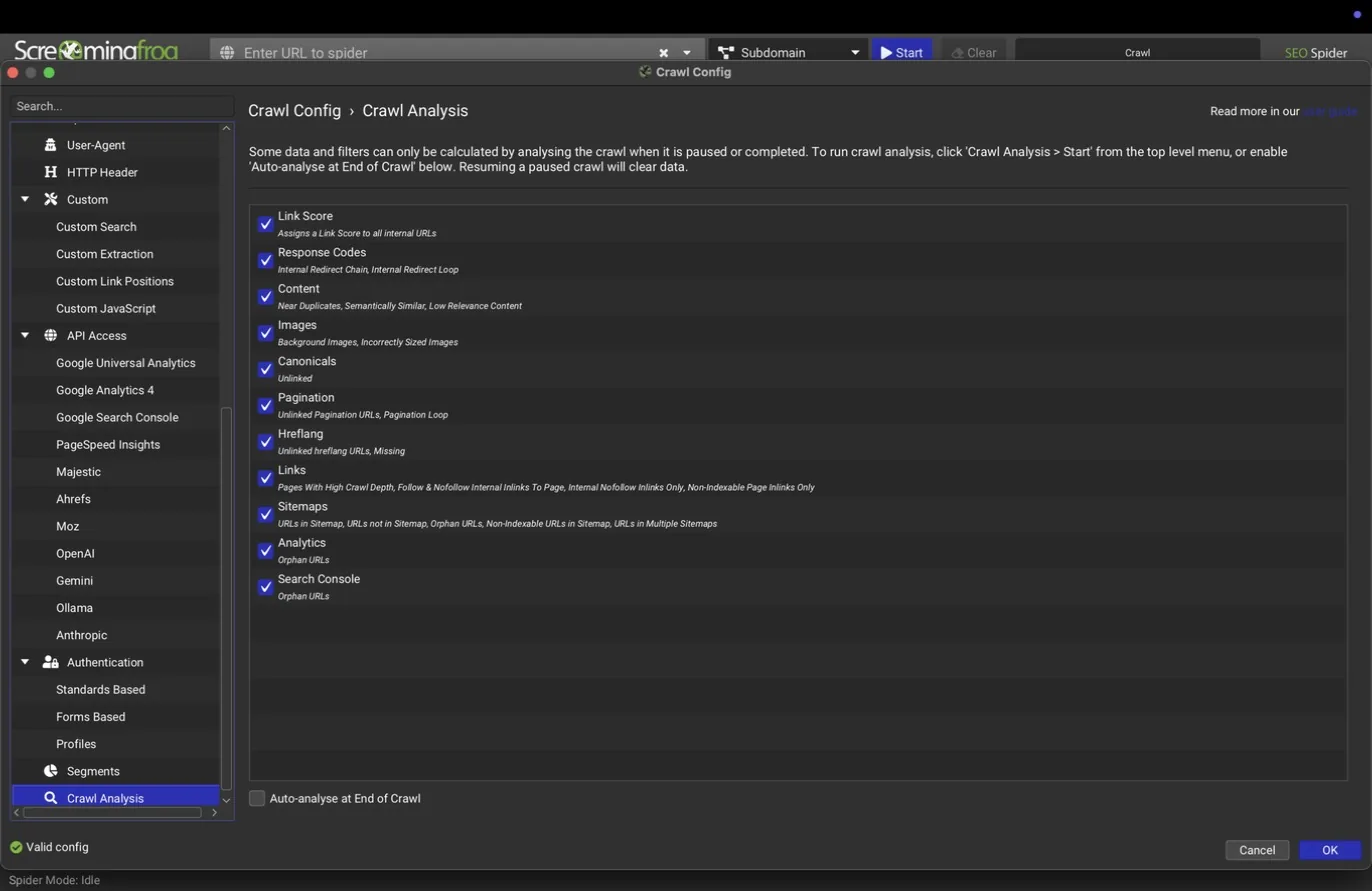
Task: Click the API Access globe icon
Action: point(50,335)
